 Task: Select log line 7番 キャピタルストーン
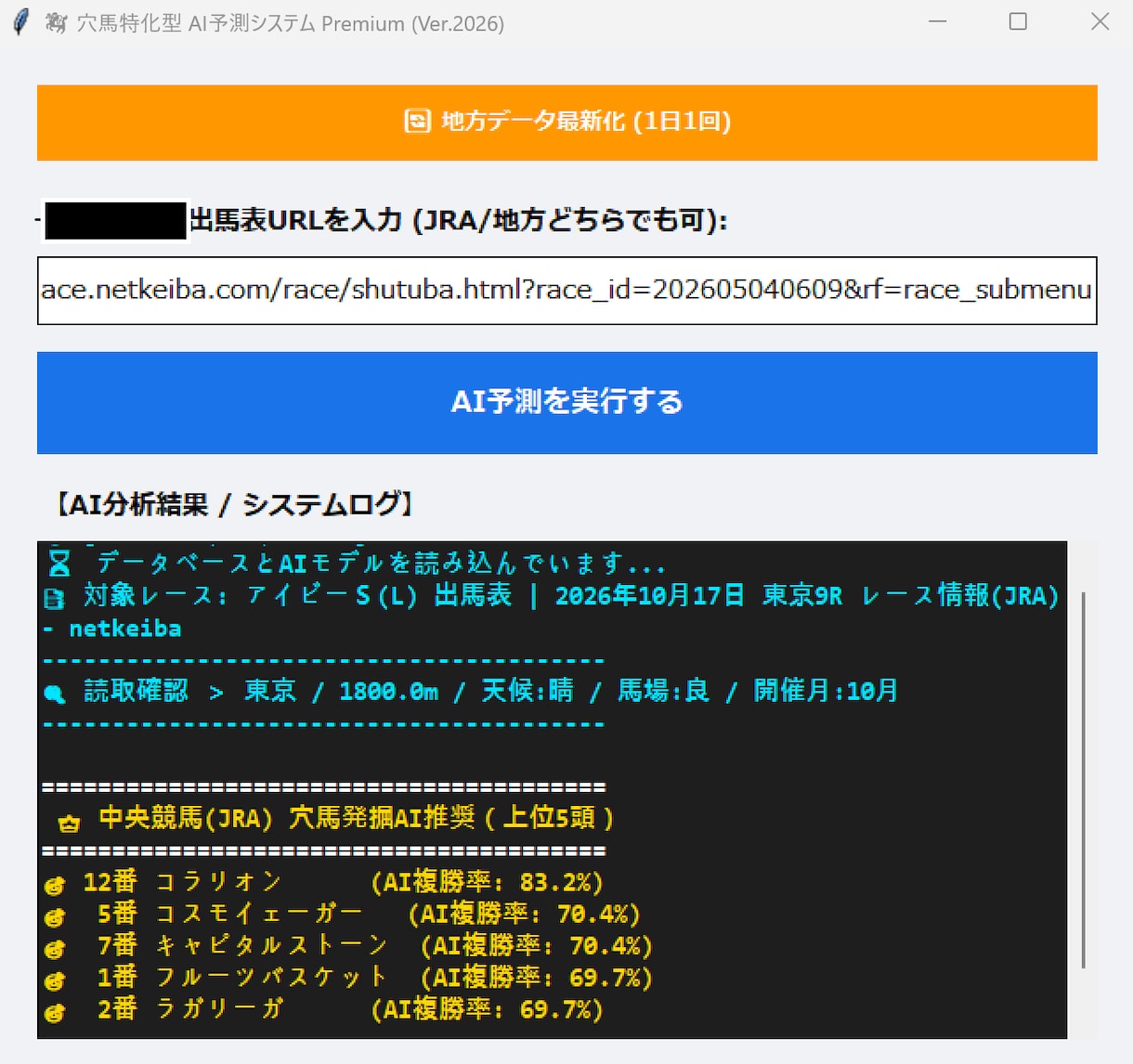click(x=349, y=946)
